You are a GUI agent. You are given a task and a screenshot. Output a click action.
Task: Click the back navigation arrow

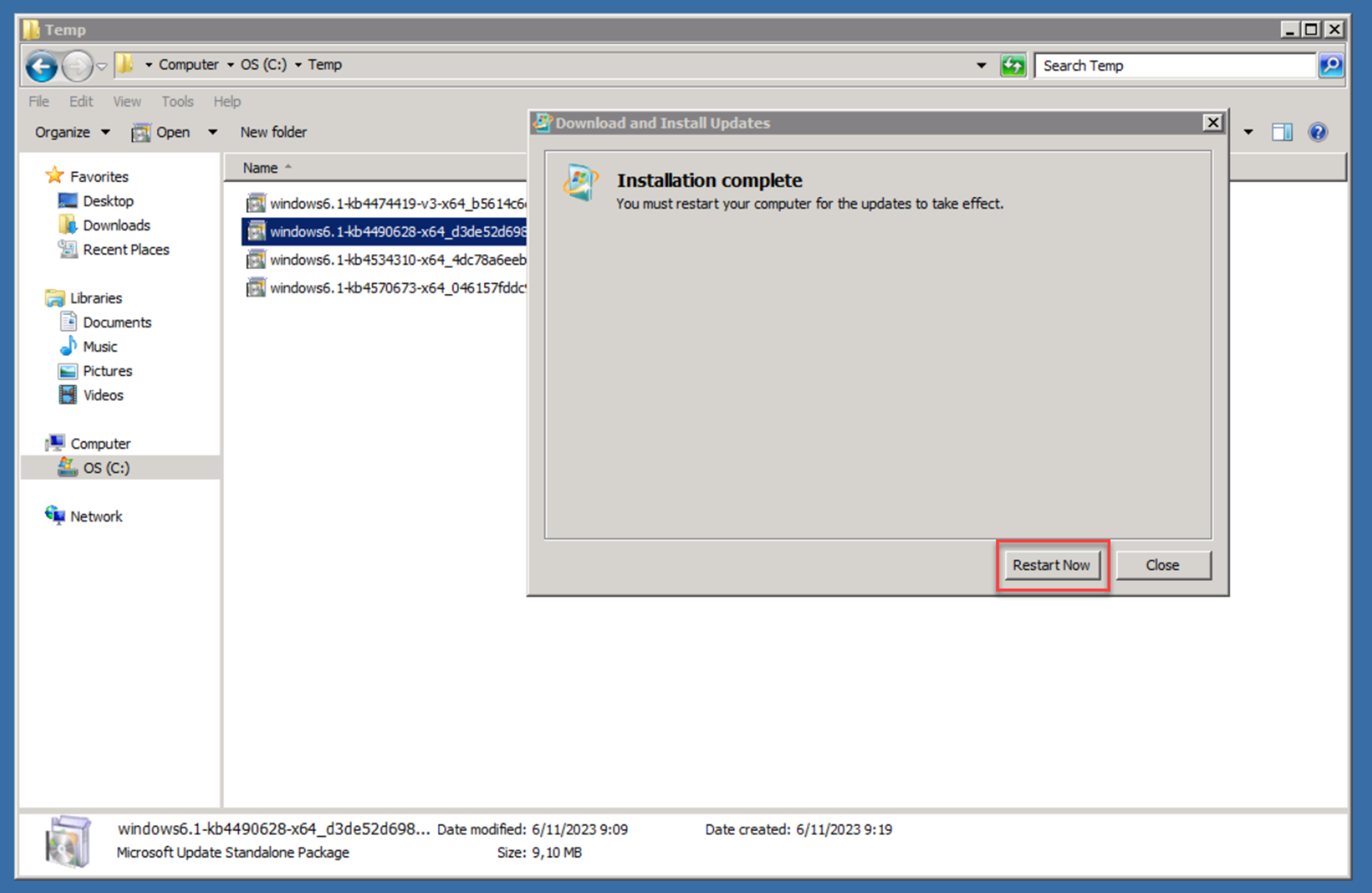pyautogui.click(x=40, y=65)
